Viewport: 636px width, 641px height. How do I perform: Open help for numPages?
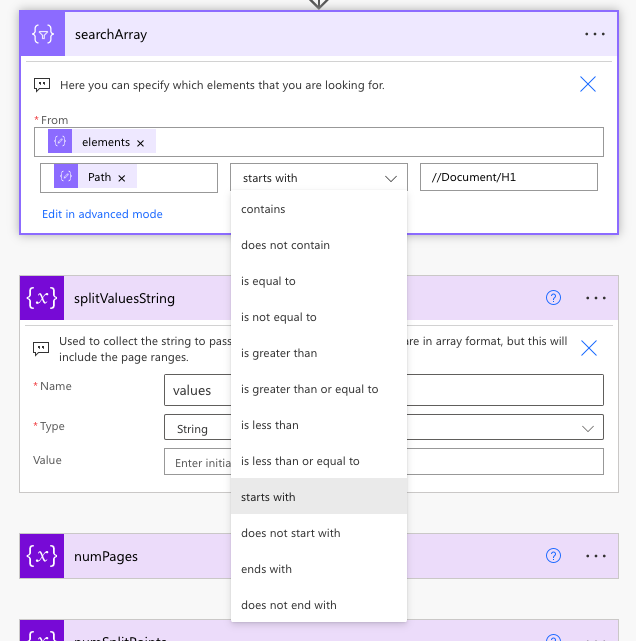553,556
